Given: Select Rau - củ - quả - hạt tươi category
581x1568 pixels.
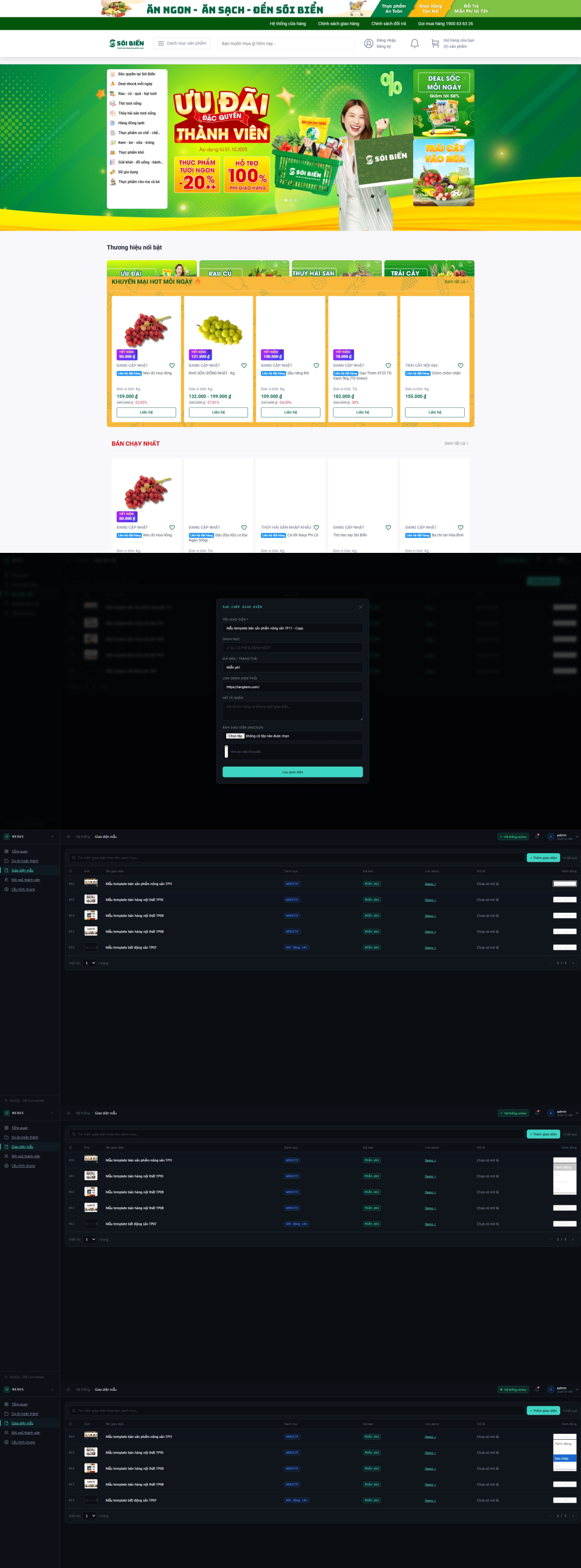Looking at the screenshot, I should pyautogui.click(x=137, y=93).
